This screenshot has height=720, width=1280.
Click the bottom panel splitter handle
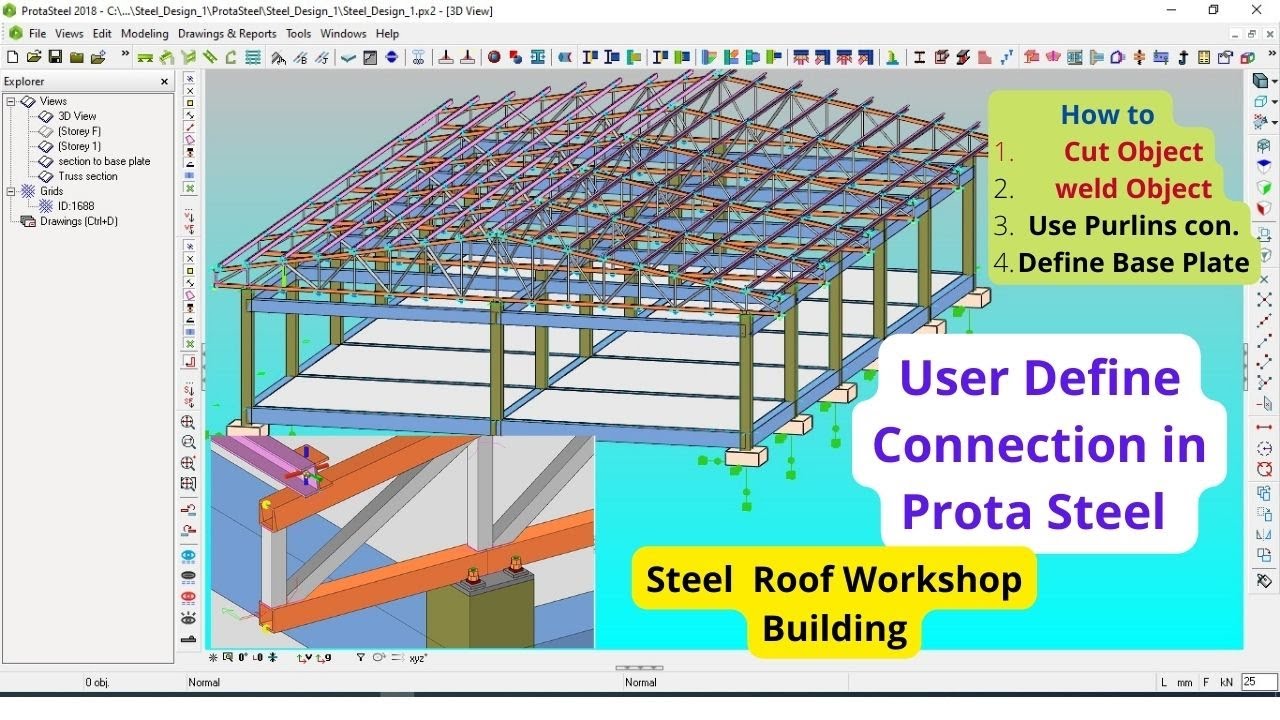[x=640, y=667]
